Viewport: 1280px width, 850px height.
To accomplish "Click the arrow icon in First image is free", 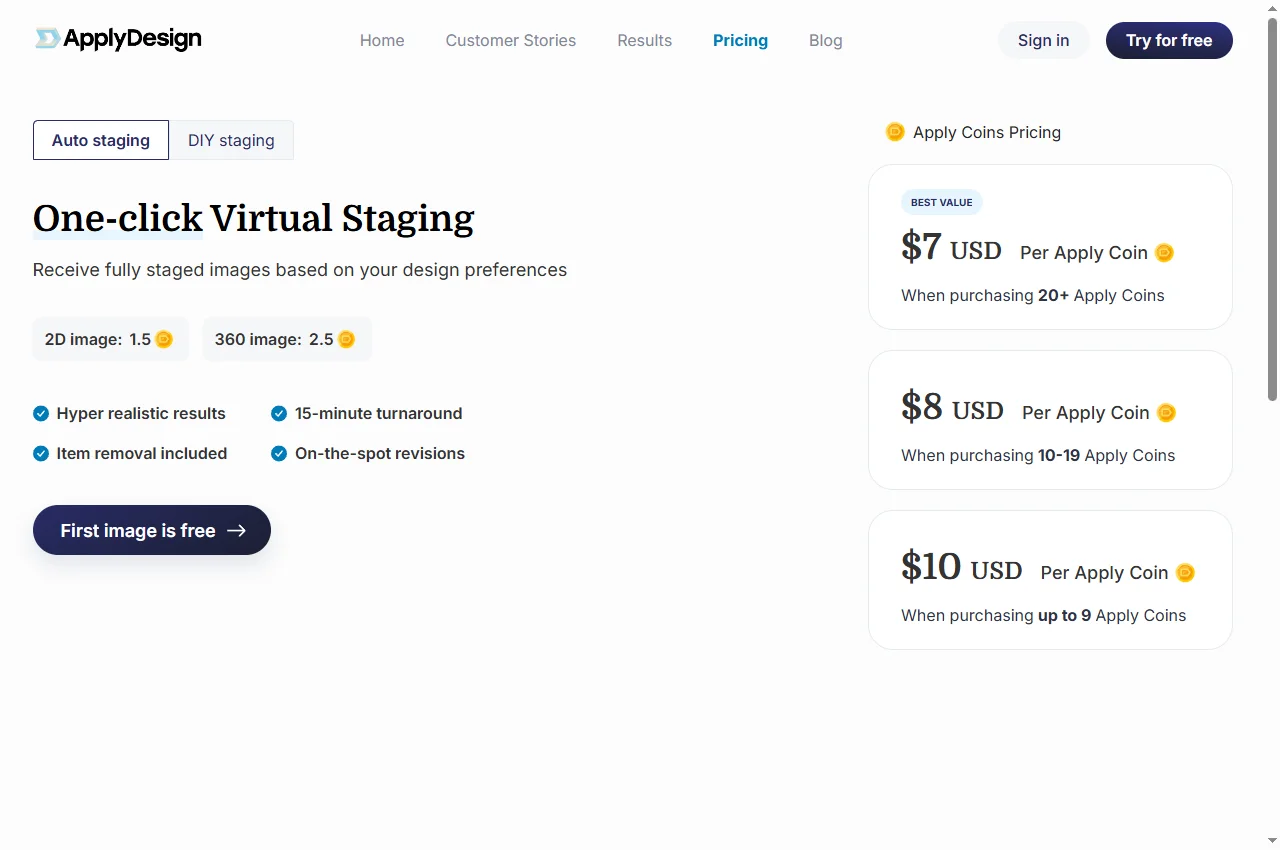I will (236, 531).
